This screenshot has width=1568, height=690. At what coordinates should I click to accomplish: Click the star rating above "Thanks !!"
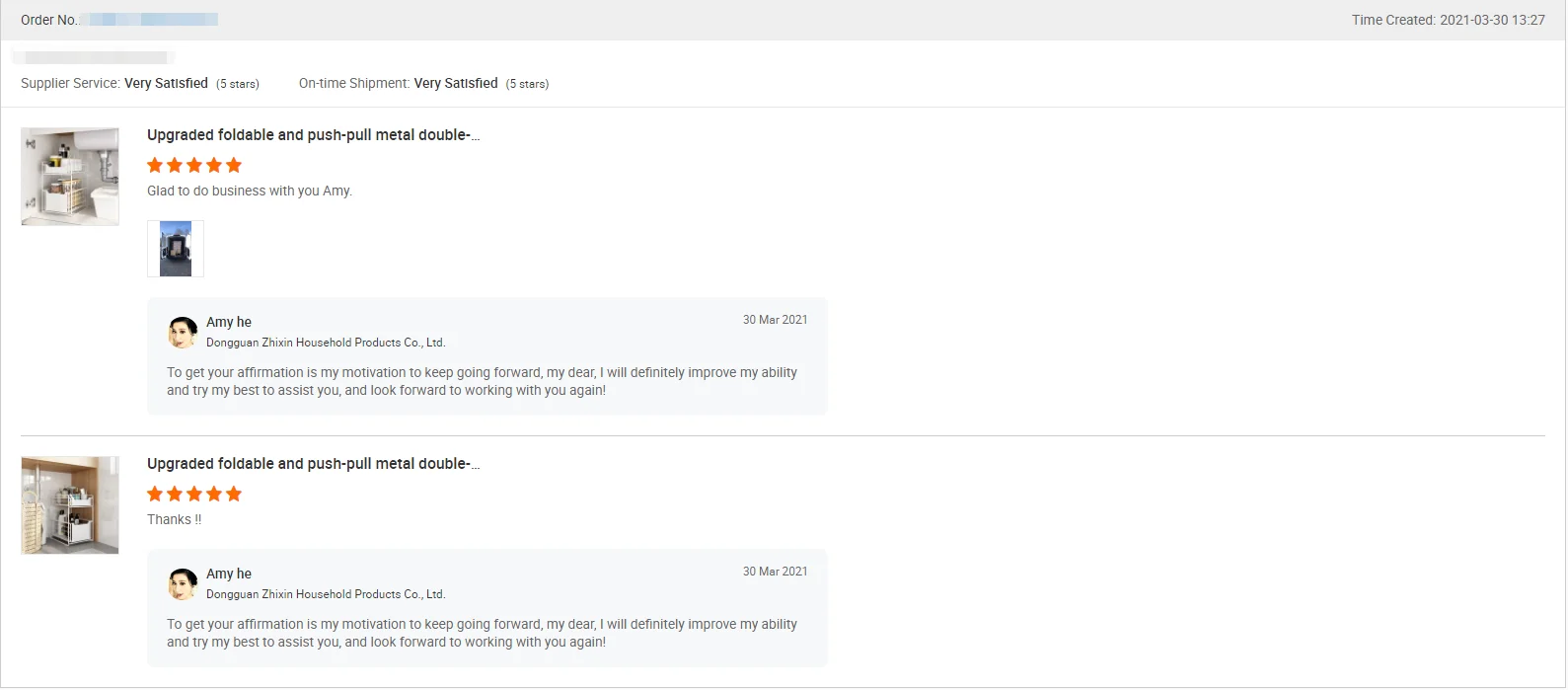[194, 494]
